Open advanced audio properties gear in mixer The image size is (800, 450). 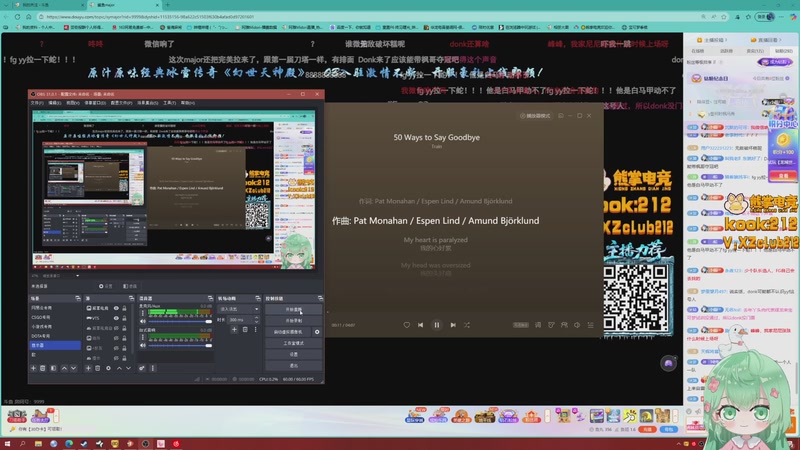(141, 368)
